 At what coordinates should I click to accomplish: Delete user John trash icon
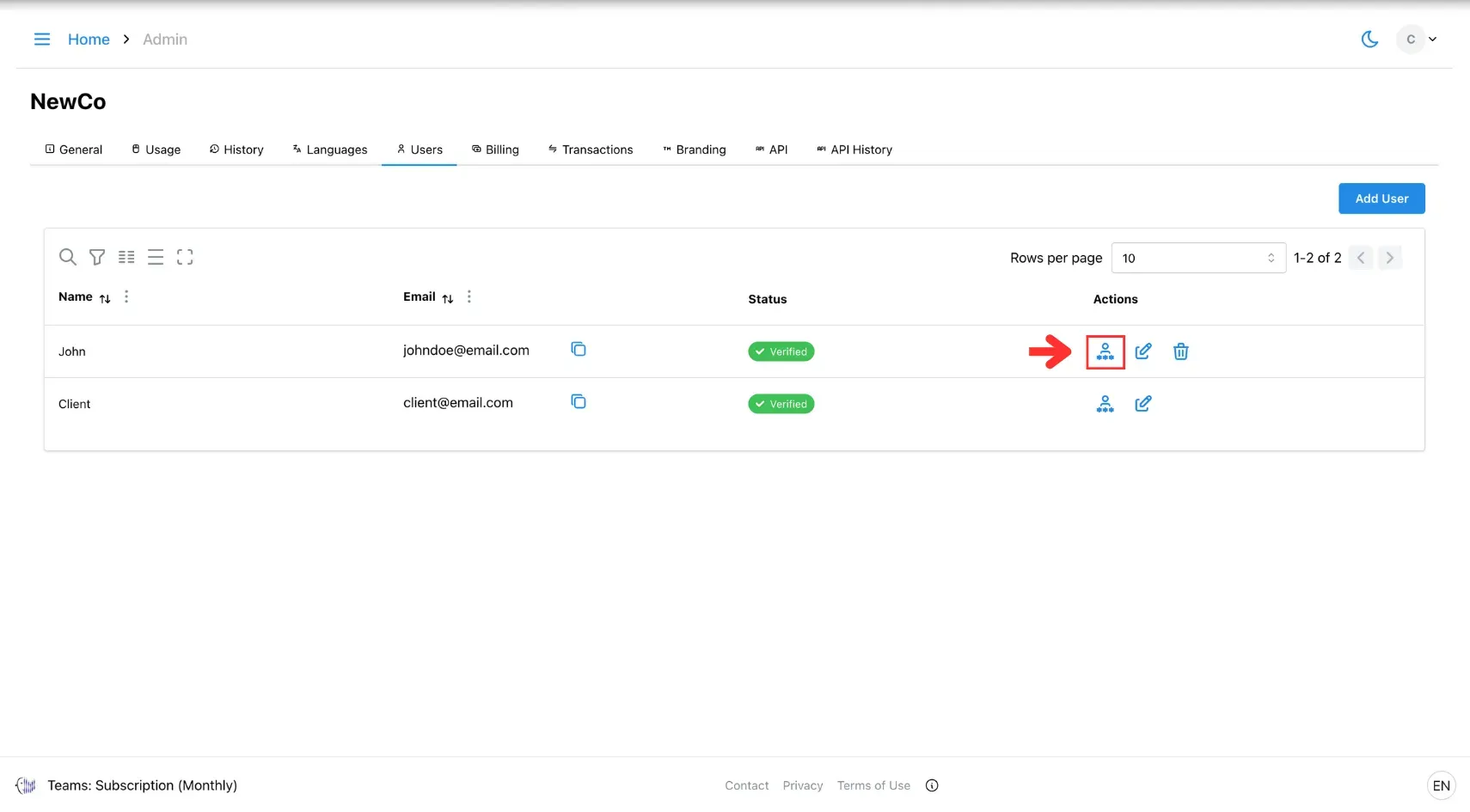[x=1181, y=351]
